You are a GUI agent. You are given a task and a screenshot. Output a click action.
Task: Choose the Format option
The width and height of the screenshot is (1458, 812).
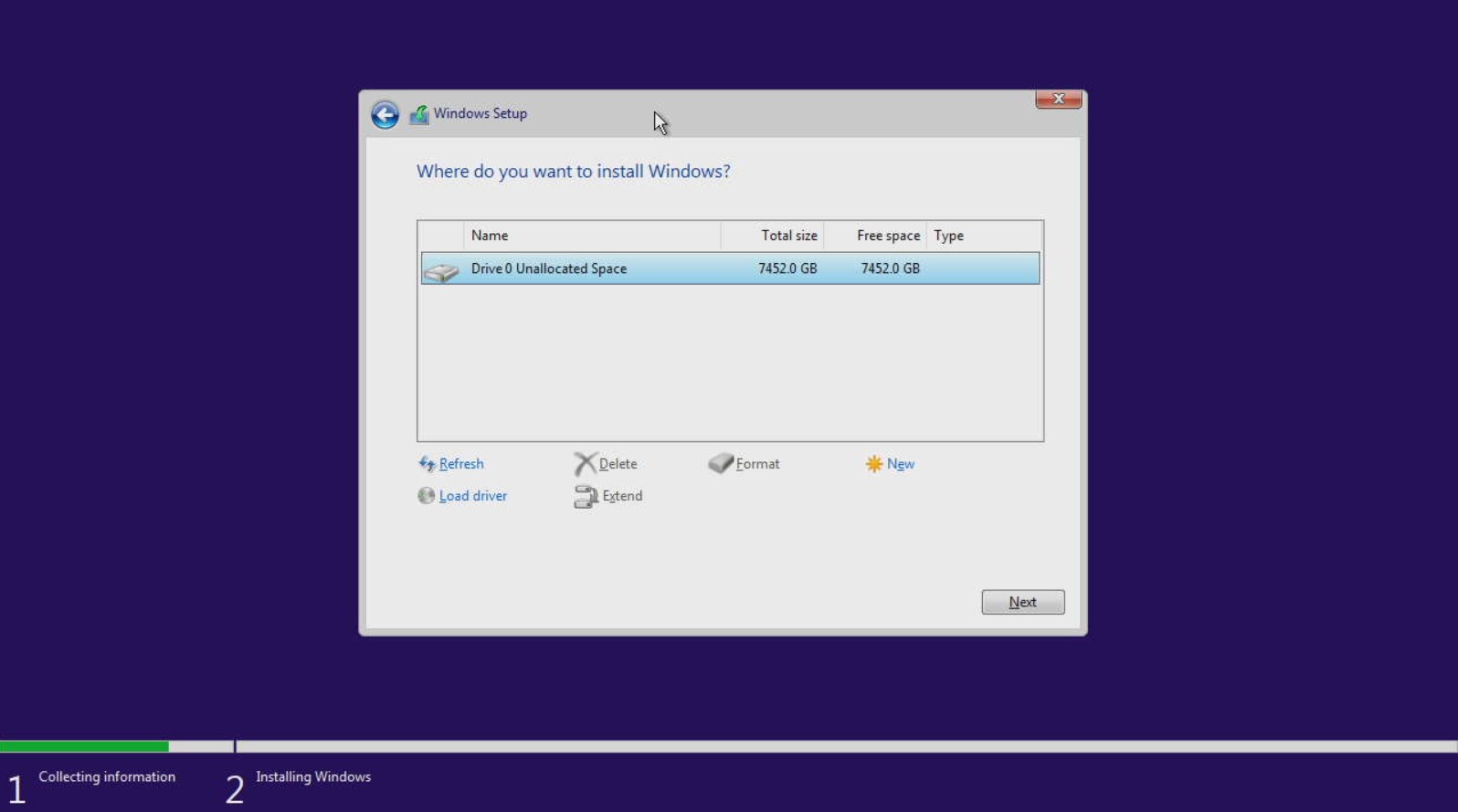pos(758,464)
